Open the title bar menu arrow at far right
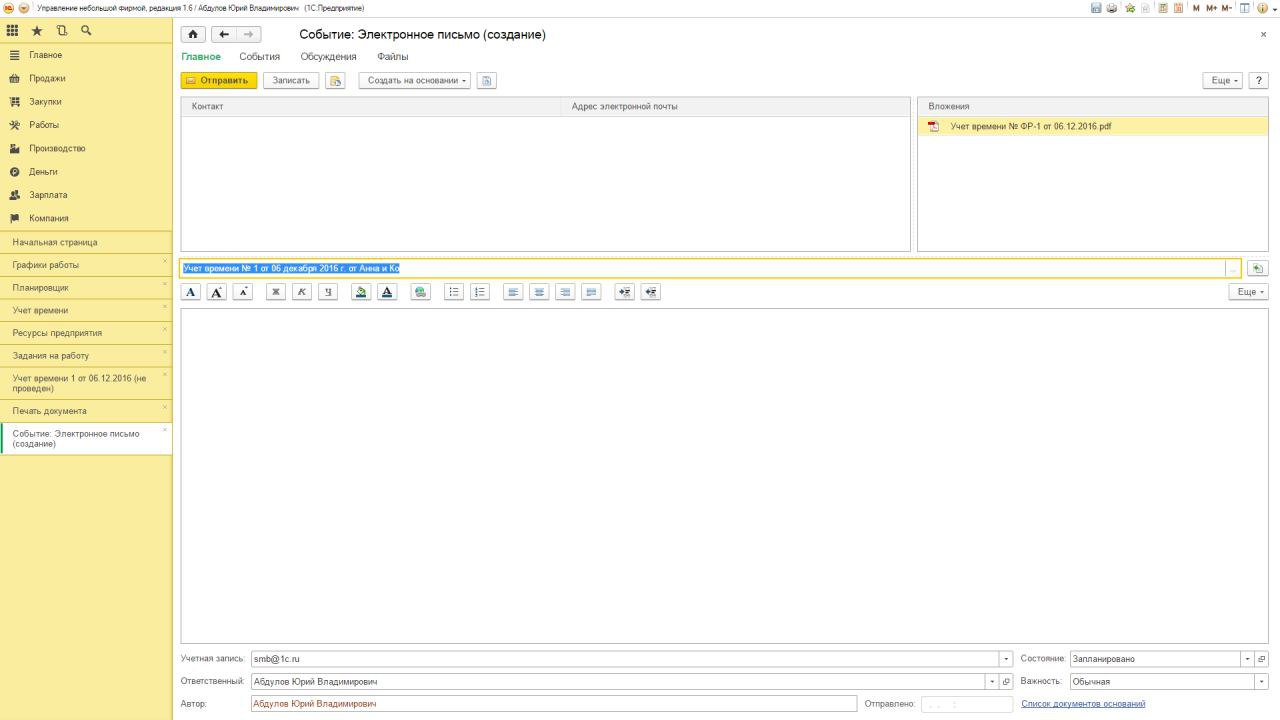 [1275, 8]
